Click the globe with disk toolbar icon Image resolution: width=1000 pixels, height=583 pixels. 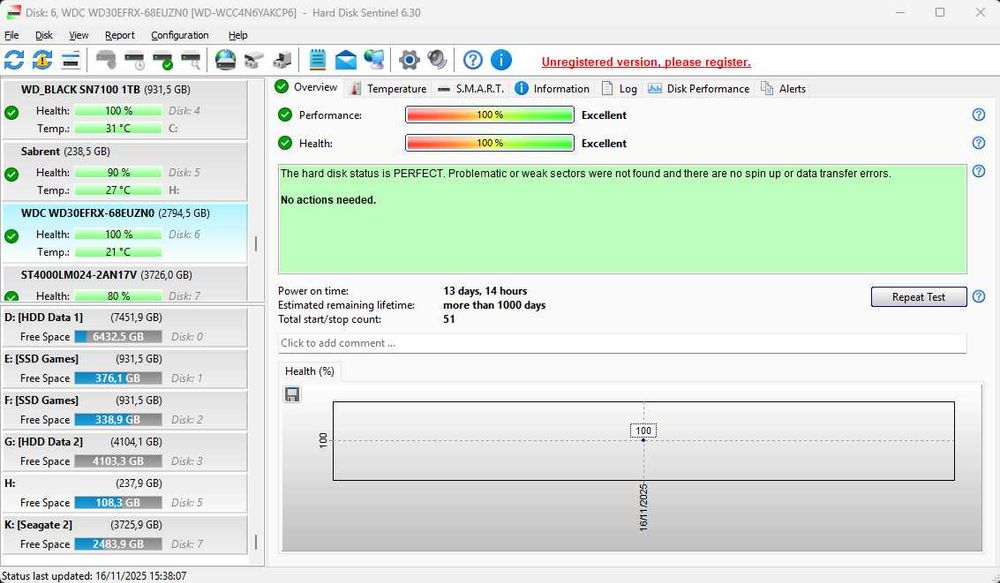(225, 60)
